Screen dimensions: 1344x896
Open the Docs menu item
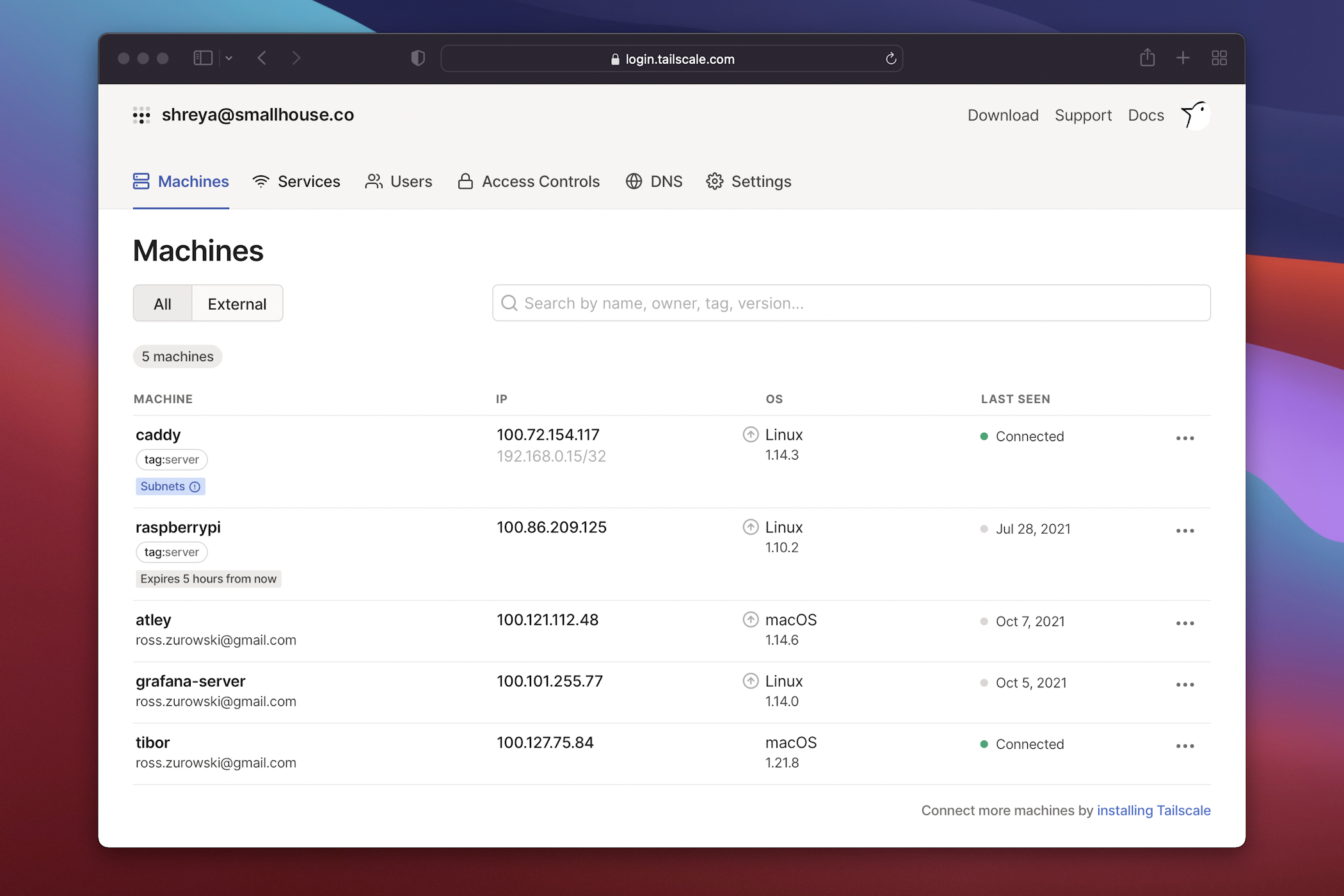pos(1146,115)
